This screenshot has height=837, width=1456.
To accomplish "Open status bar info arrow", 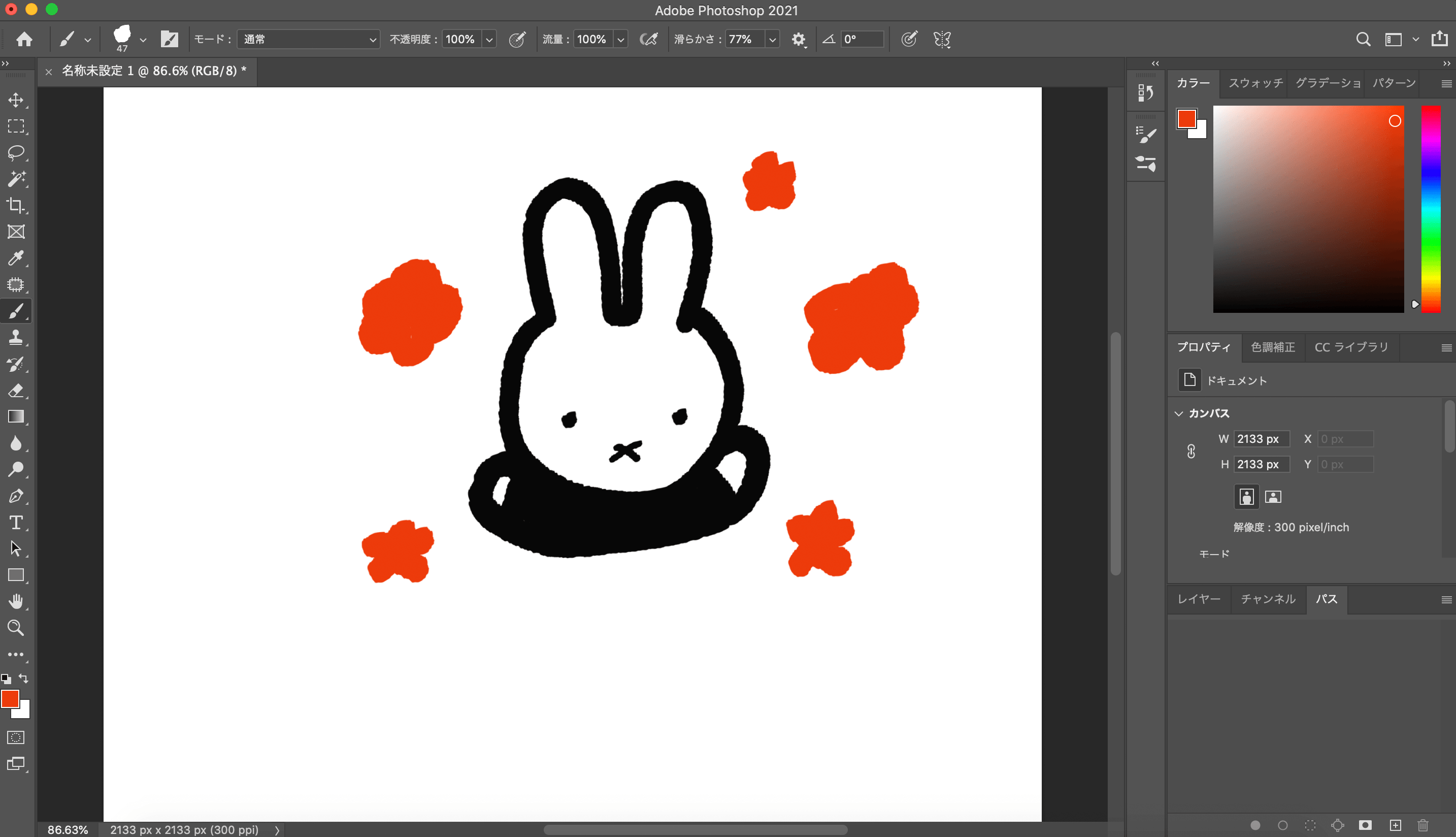I will tap(277, 830).
